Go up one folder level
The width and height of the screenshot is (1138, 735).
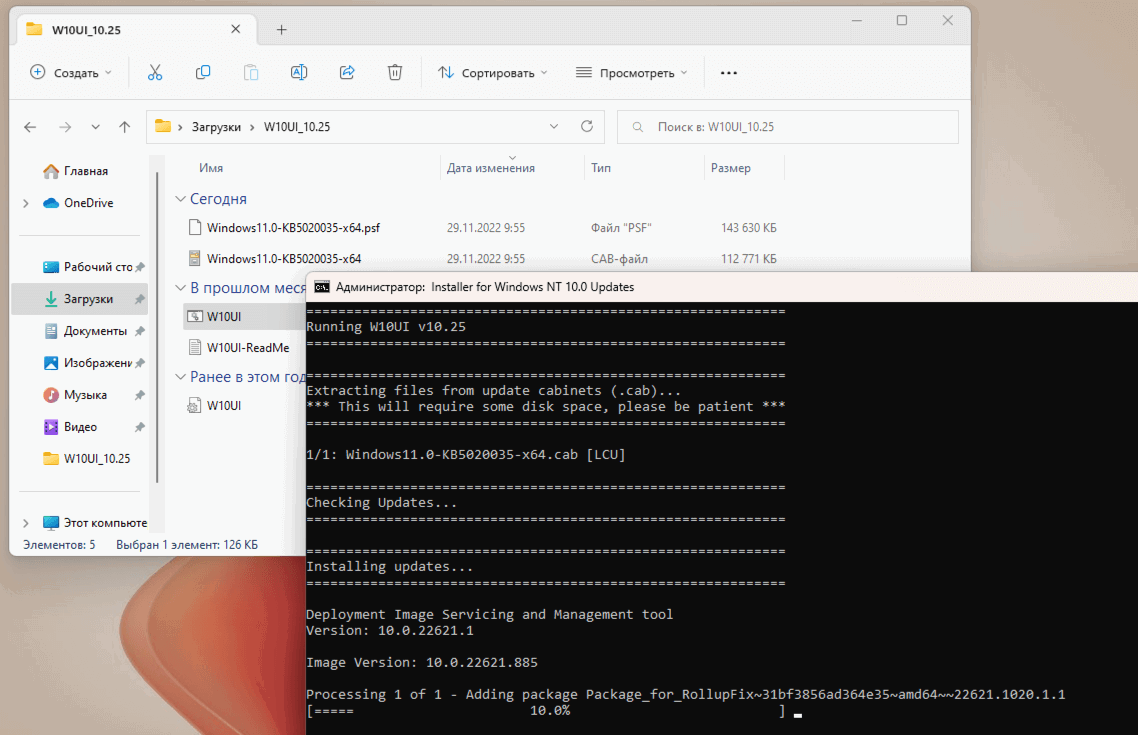tap(125, 127)
